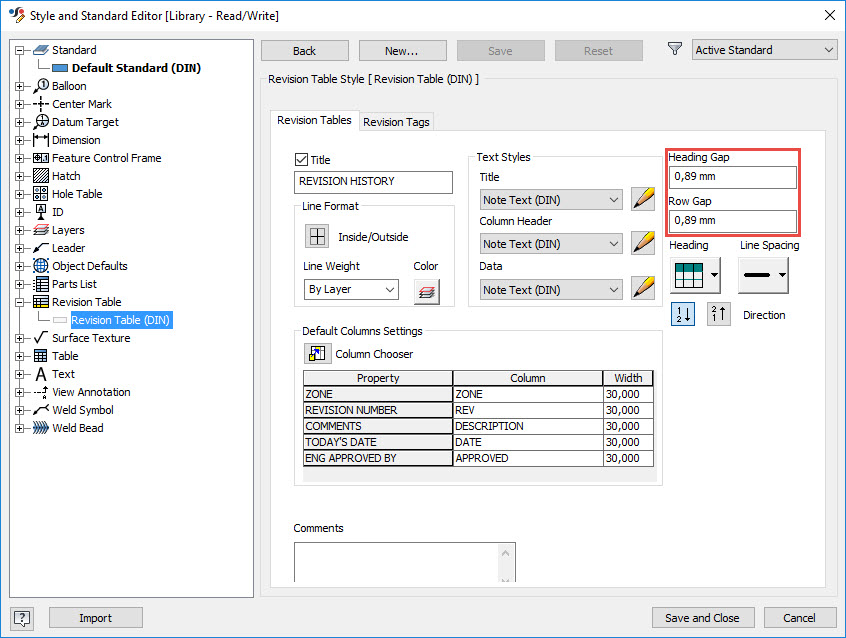
Task: Click the filter icon beside Active Standard
Action: click(x=673, y=49)
